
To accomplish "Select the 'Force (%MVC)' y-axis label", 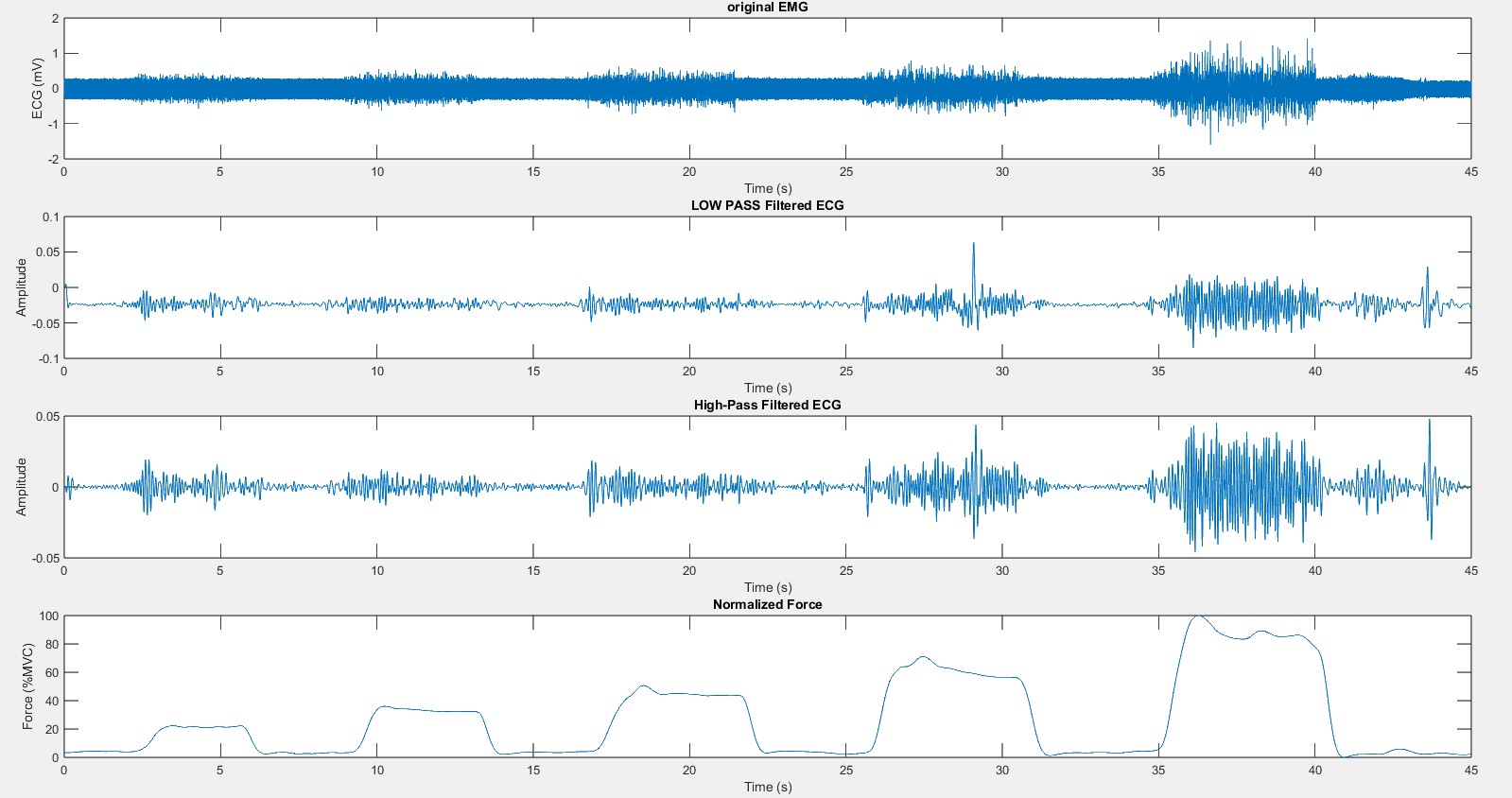I will [27, 686].
